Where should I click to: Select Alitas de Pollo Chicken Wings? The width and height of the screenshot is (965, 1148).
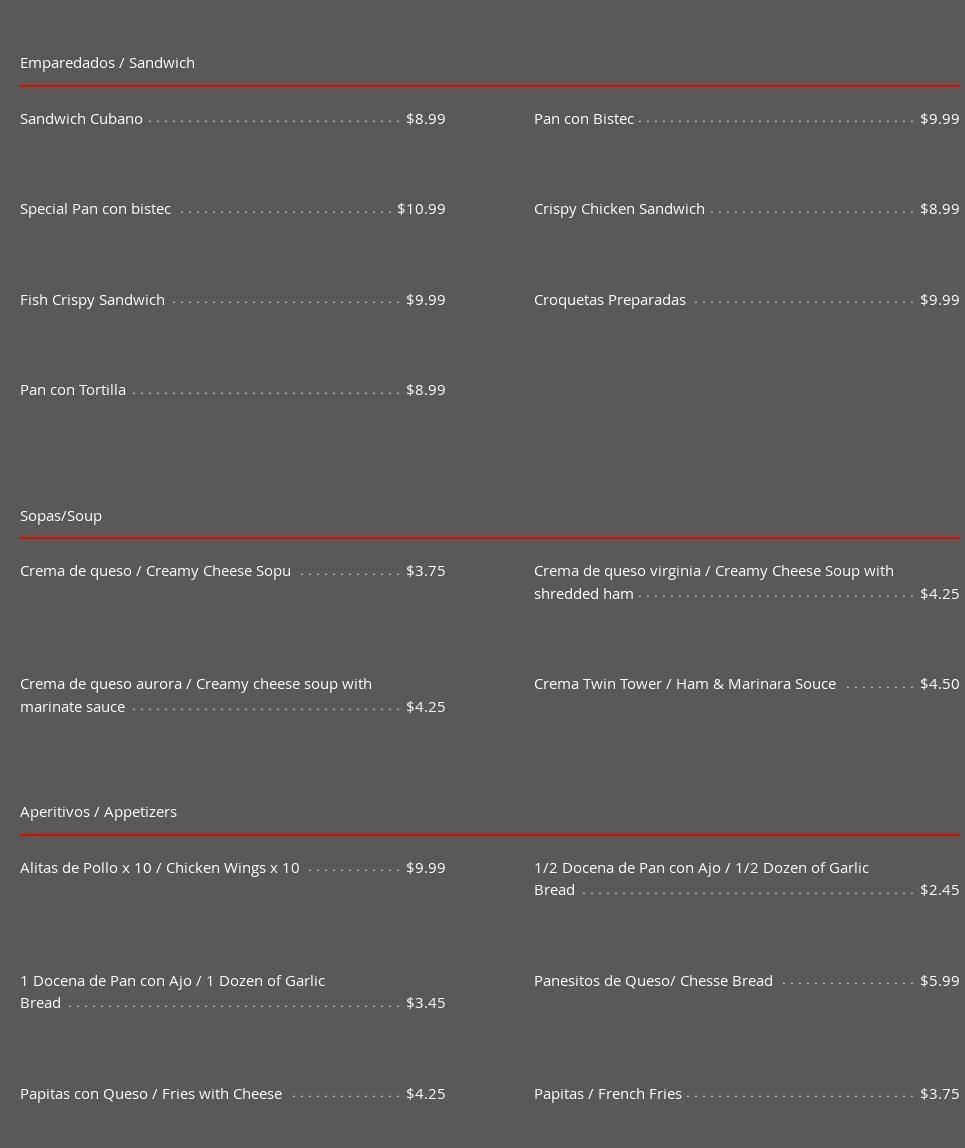(x=160, y=868)
